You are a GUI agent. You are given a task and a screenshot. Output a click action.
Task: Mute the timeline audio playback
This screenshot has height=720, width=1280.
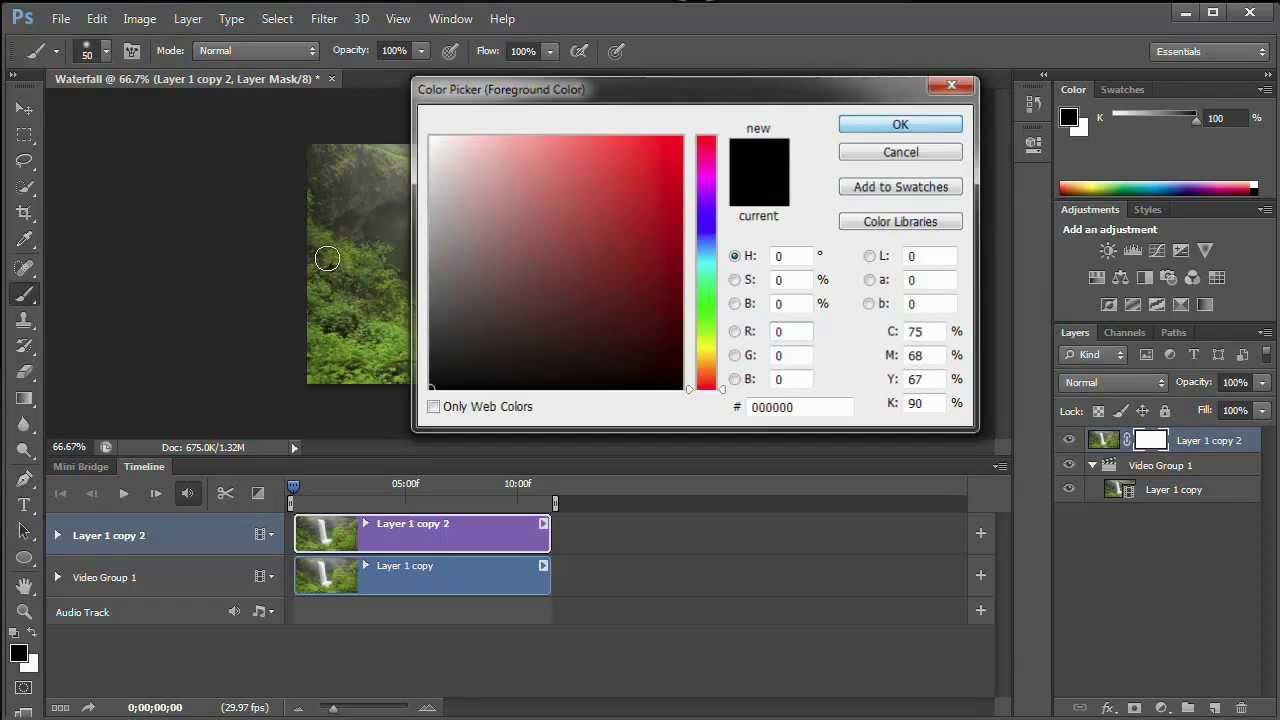tap(188, 493)
